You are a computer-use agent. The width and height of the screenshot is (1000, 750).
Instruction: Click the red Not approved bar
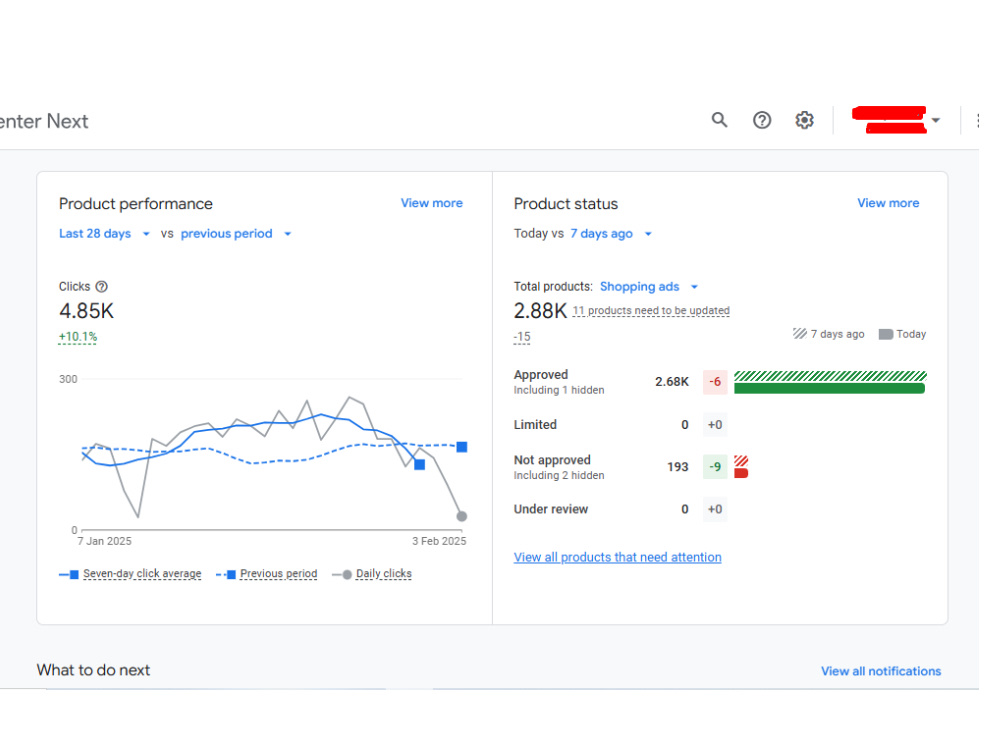pos(741,473)
